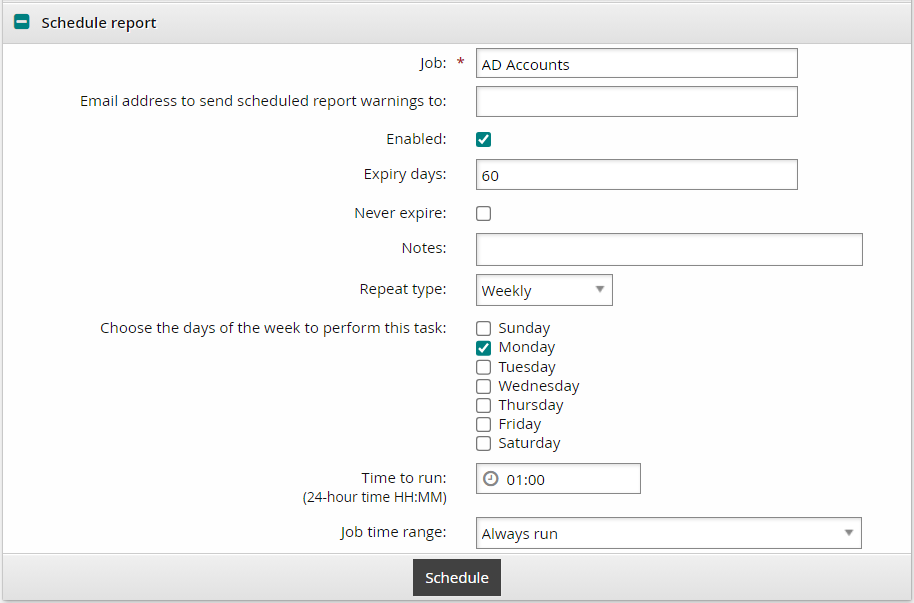Expand the Job time range dropdown

pyautogui.click(x=668, y=533)
